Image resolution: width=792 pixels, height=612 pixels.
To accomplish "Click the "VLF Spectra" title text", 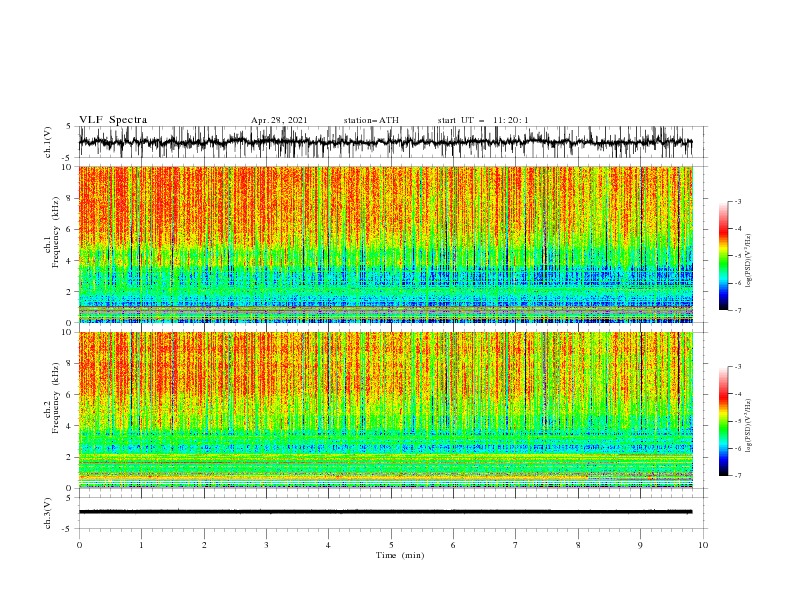I will coord(113,120).
